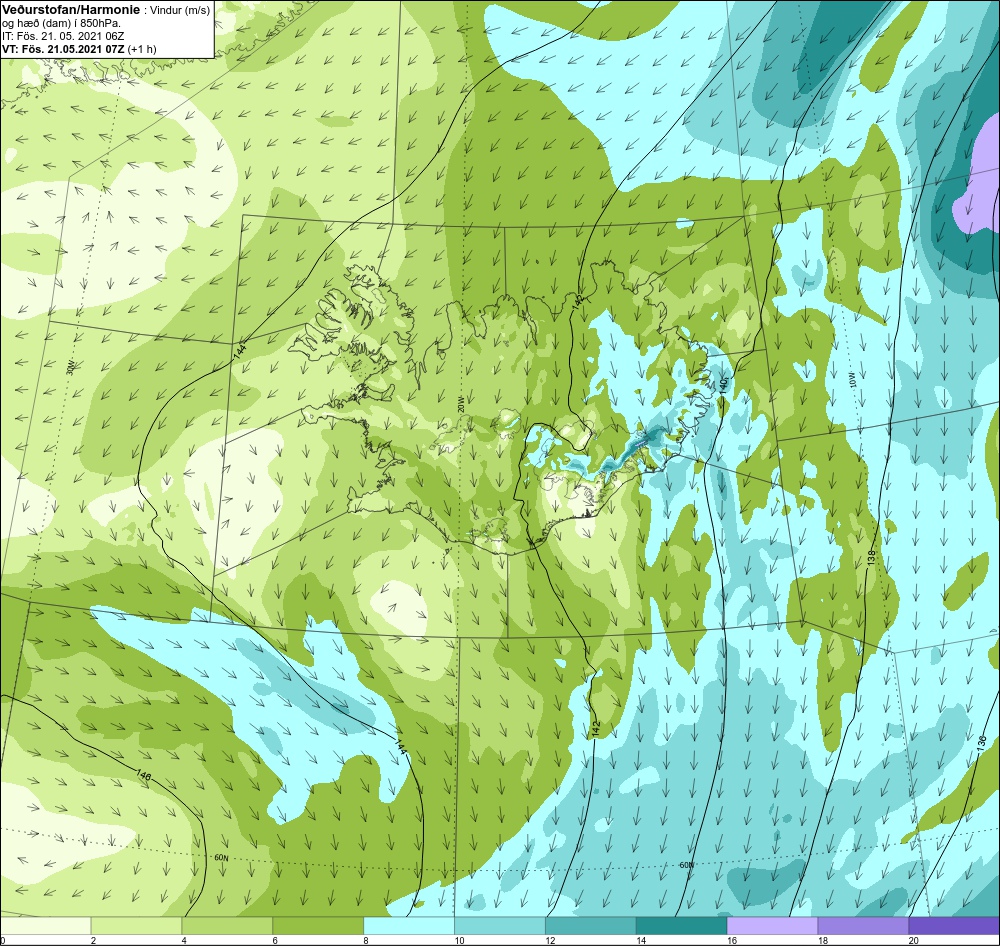Click the legend value '14'

point(641,940)
